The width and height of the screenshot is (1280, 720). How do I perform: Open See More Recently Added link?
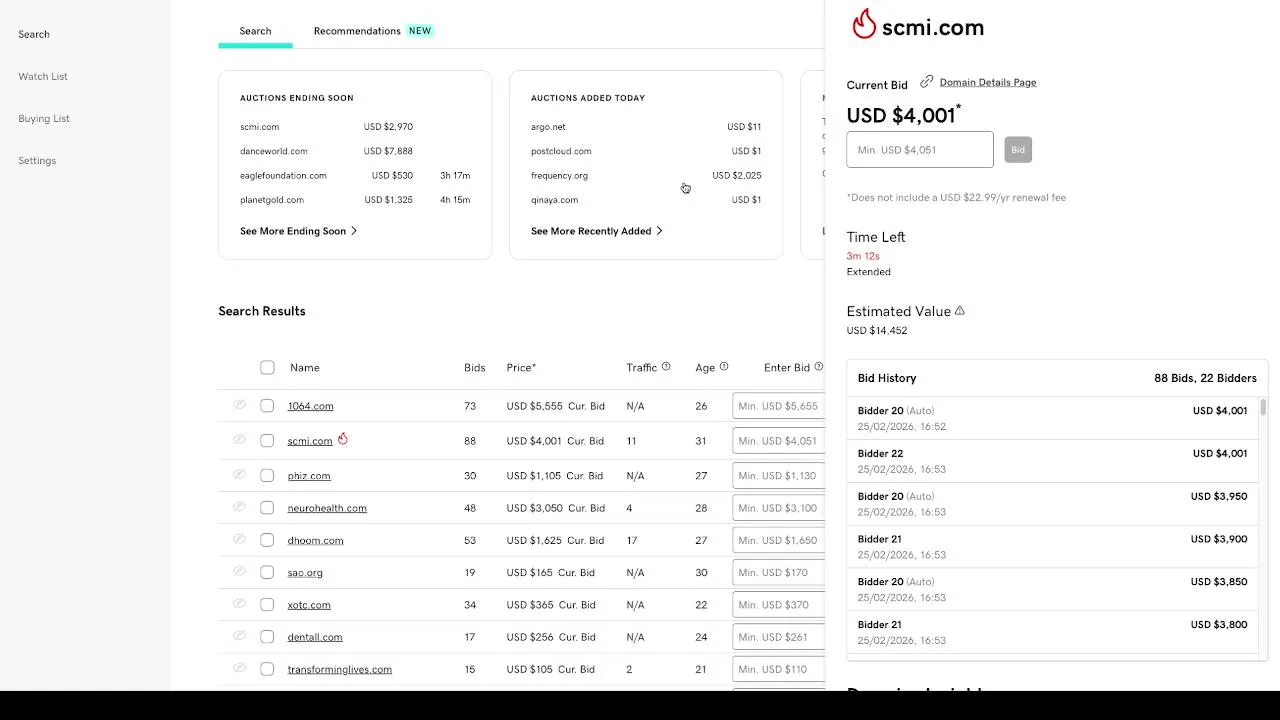[x=597, y=231]
